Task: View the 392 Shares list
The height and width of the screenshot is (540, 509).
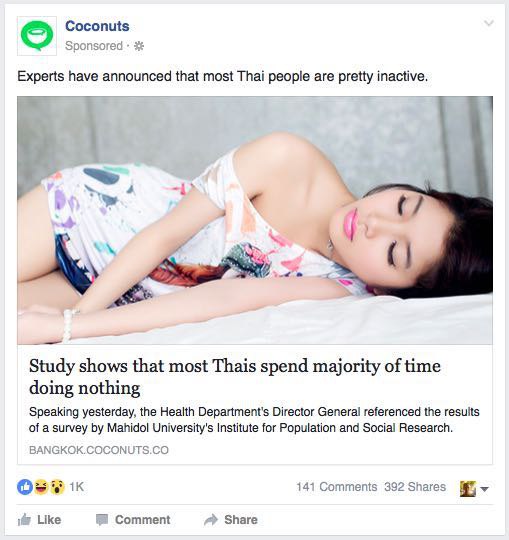Action: (x=415, y=487)
